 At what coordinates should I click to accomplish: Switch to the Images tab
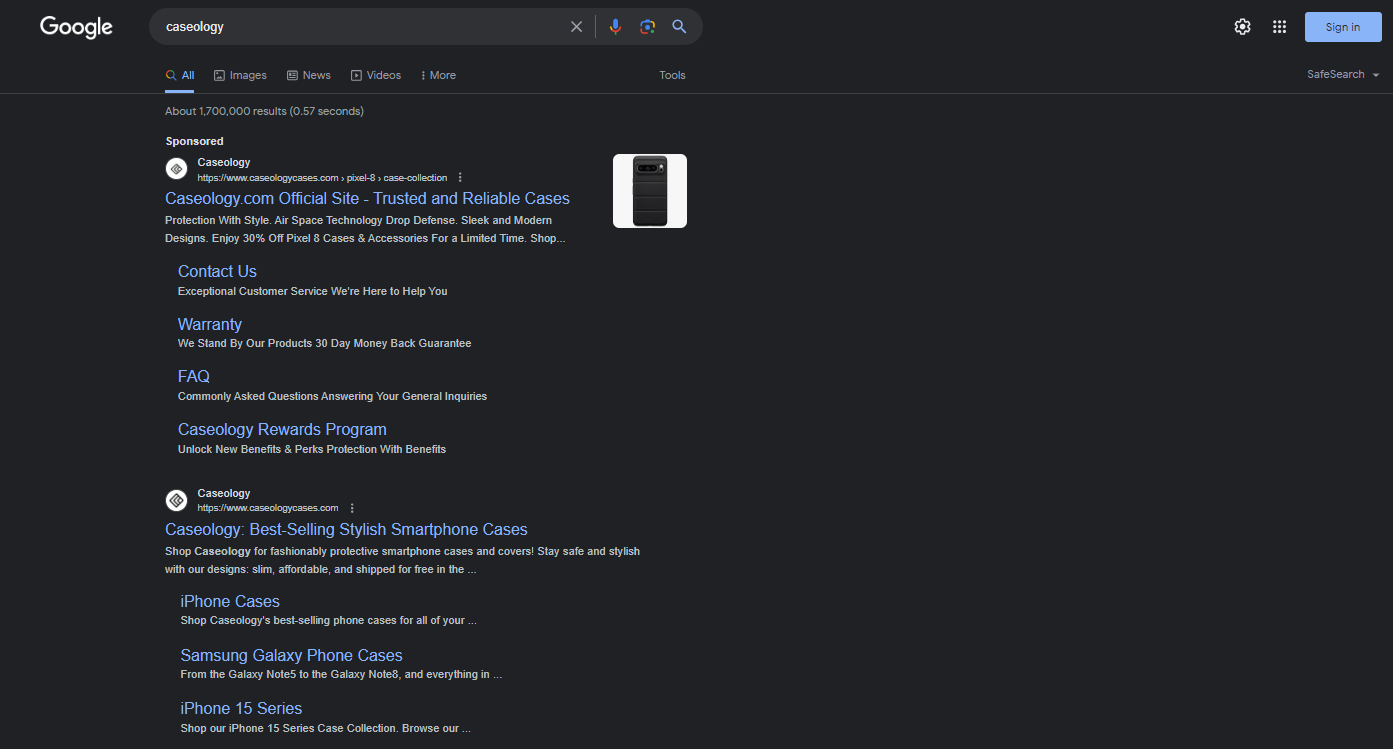point(240,75)
